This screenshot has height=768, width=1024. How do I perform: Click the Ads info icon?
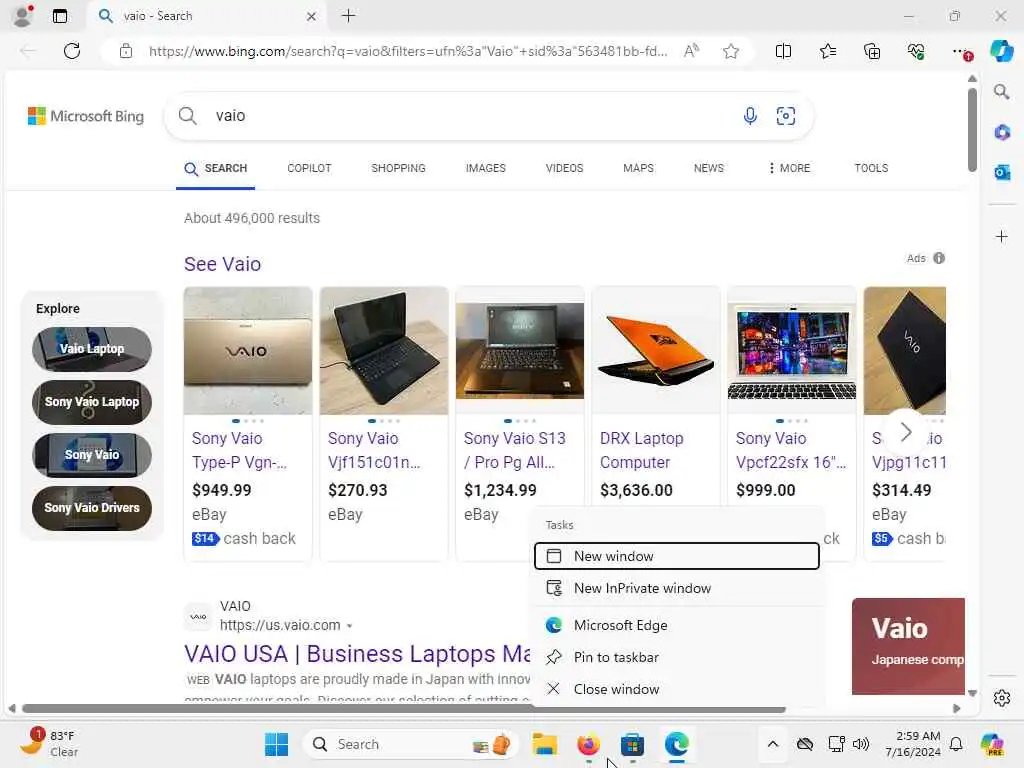tap(939, 258)
